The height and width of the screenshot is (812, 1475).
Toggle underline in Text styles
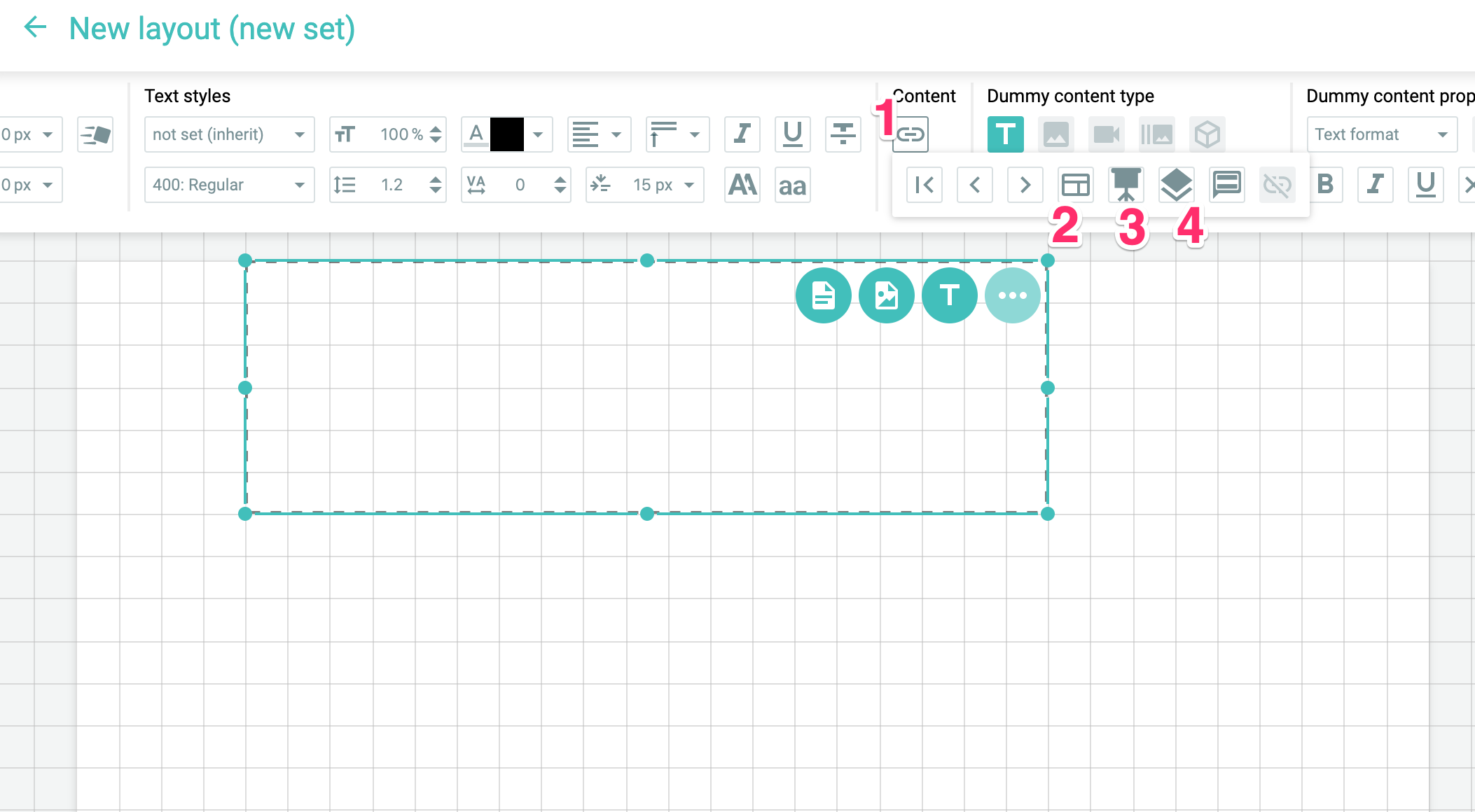point(792,134)
